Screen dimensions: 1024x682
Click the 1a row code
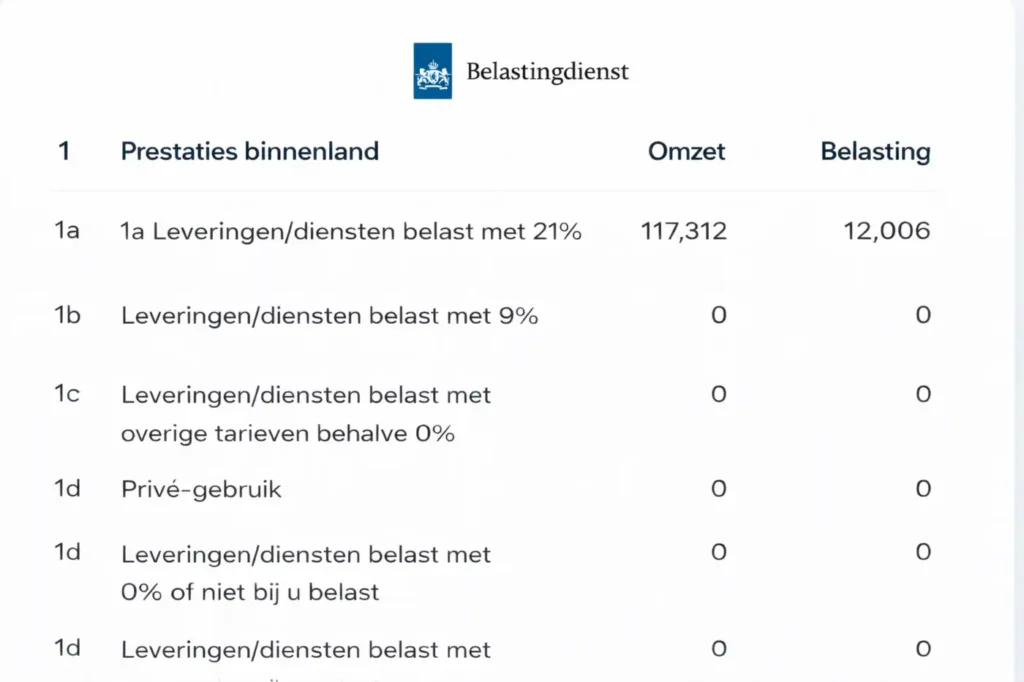point(66,231)
